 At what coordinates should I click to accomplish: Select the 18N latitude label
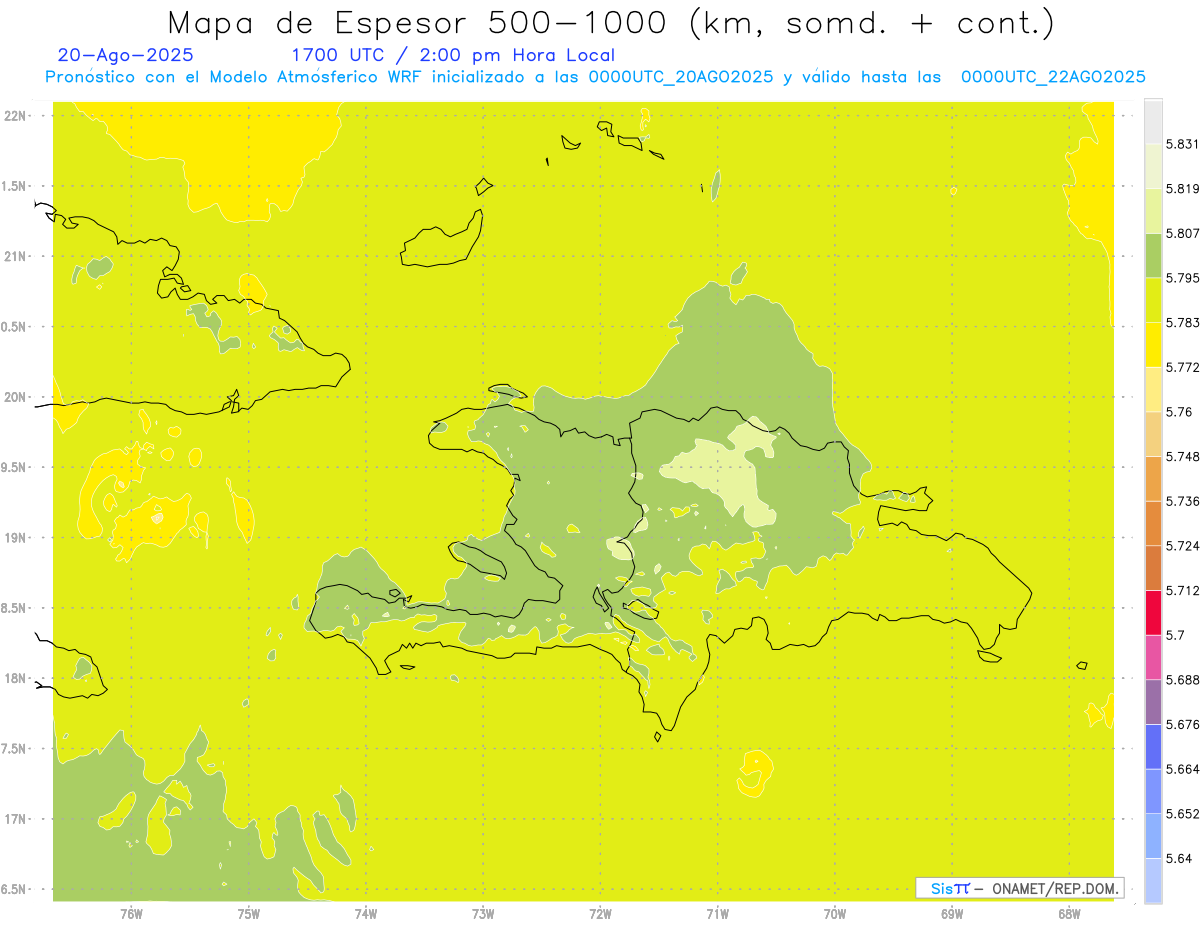click(x=16, y=679)
